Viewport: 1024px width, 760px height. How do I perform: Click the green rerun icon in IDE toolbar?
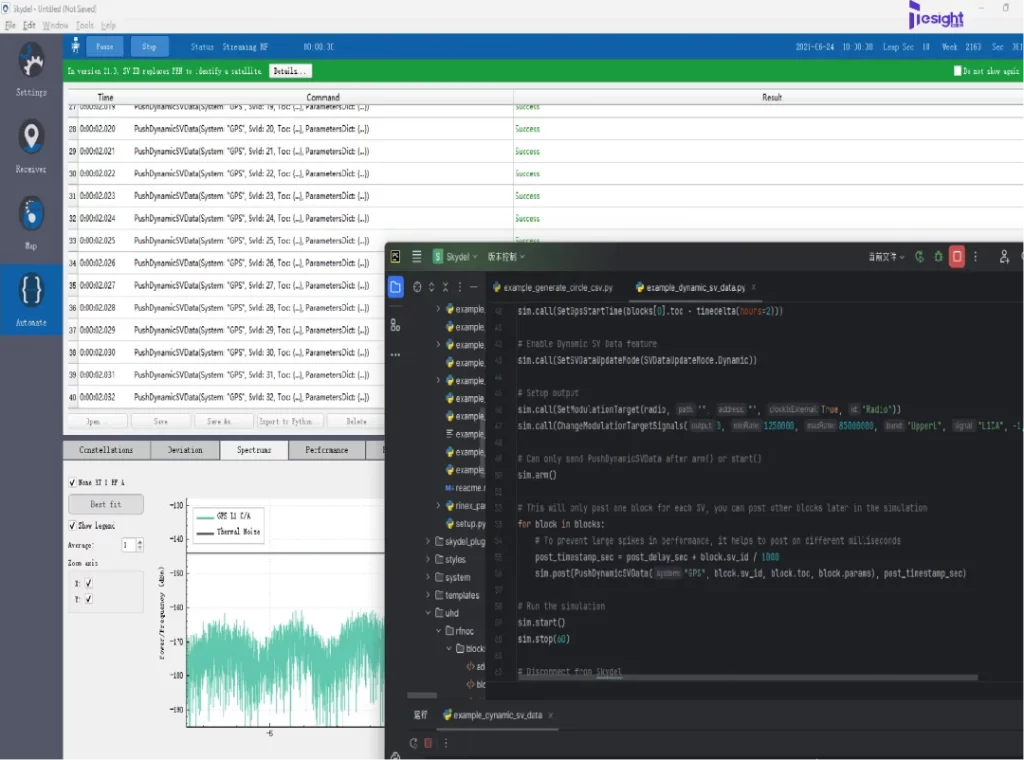920,257
